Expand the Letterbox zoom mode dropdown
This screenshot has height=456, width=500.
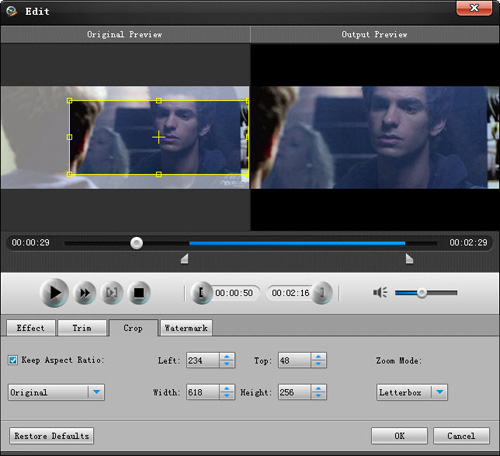click(x=412, y=392)
